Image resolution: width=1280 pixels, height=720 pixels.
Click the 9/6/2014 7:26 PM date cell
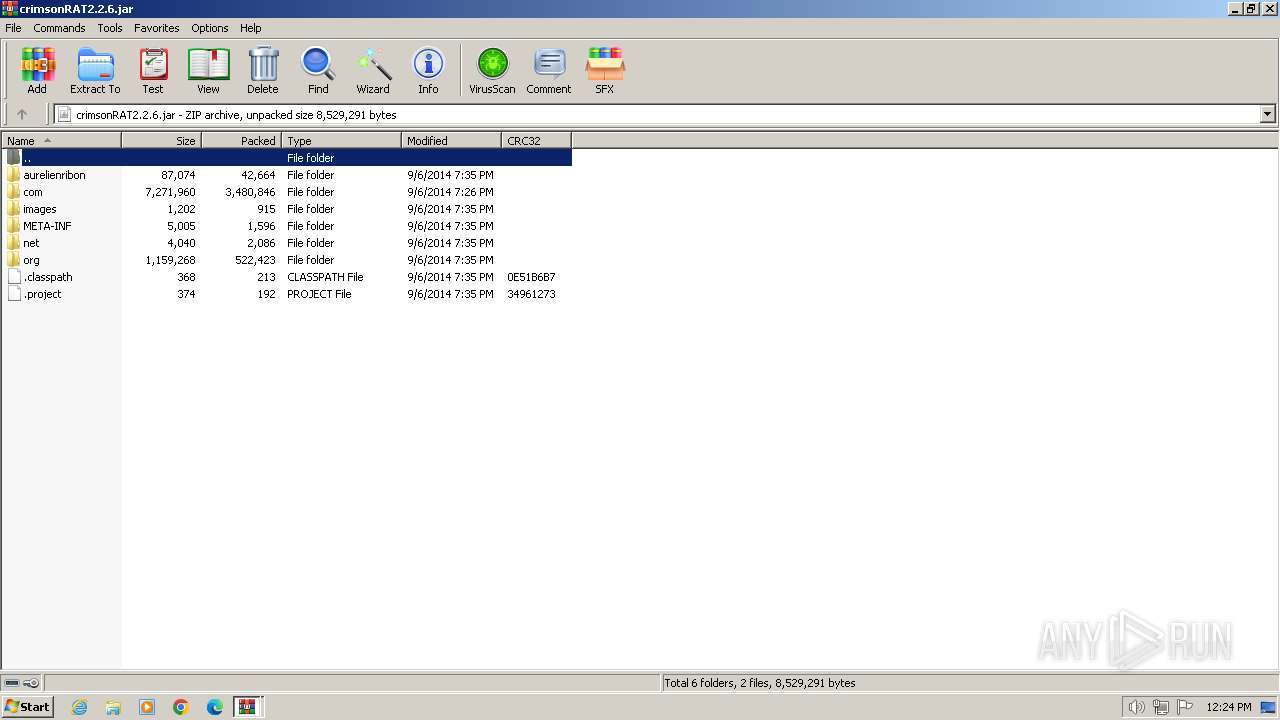click(450, 192)
